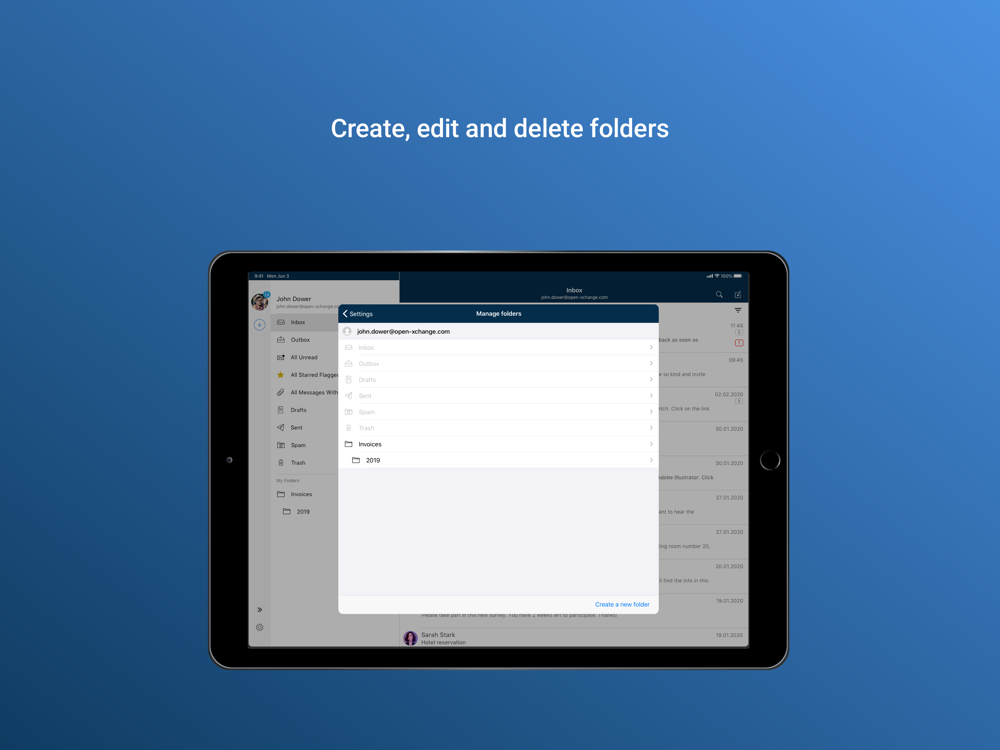Viewport: 1000px width, 750px height.
Task: Select All Unread in sidebar
Action: point(305,357)
